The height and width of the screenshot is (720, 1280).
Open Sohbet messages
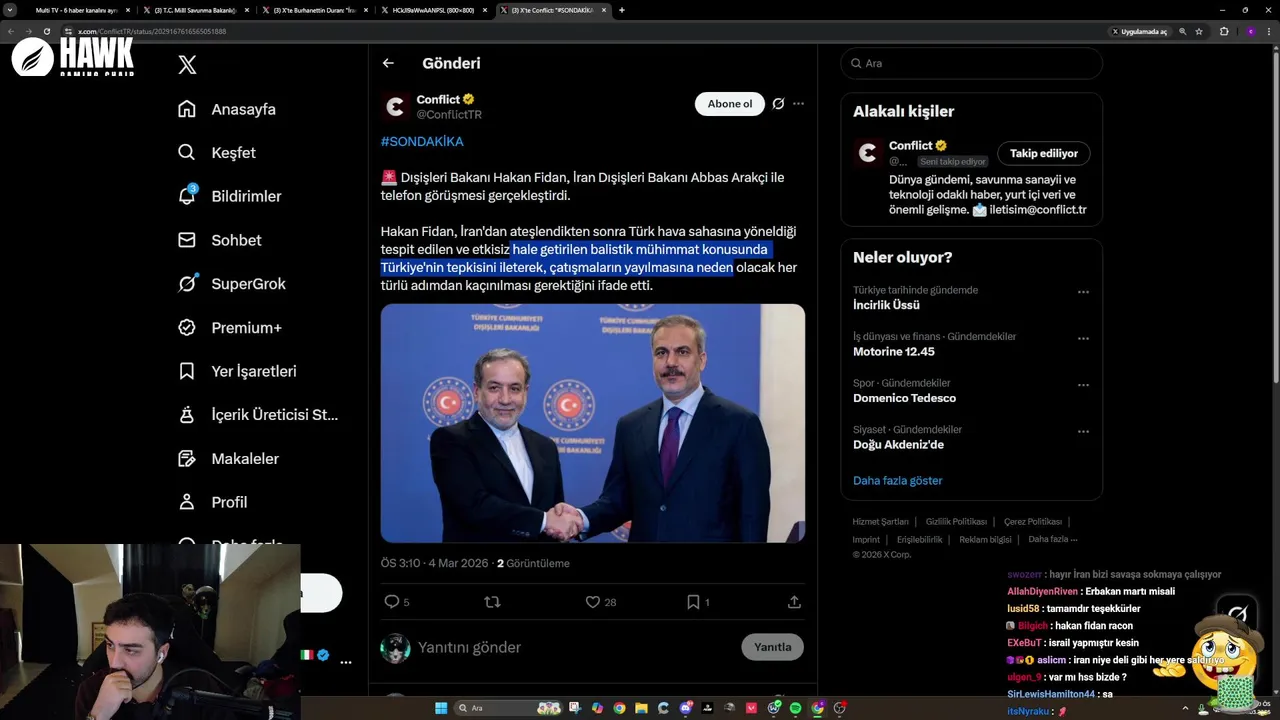[220, 240]
